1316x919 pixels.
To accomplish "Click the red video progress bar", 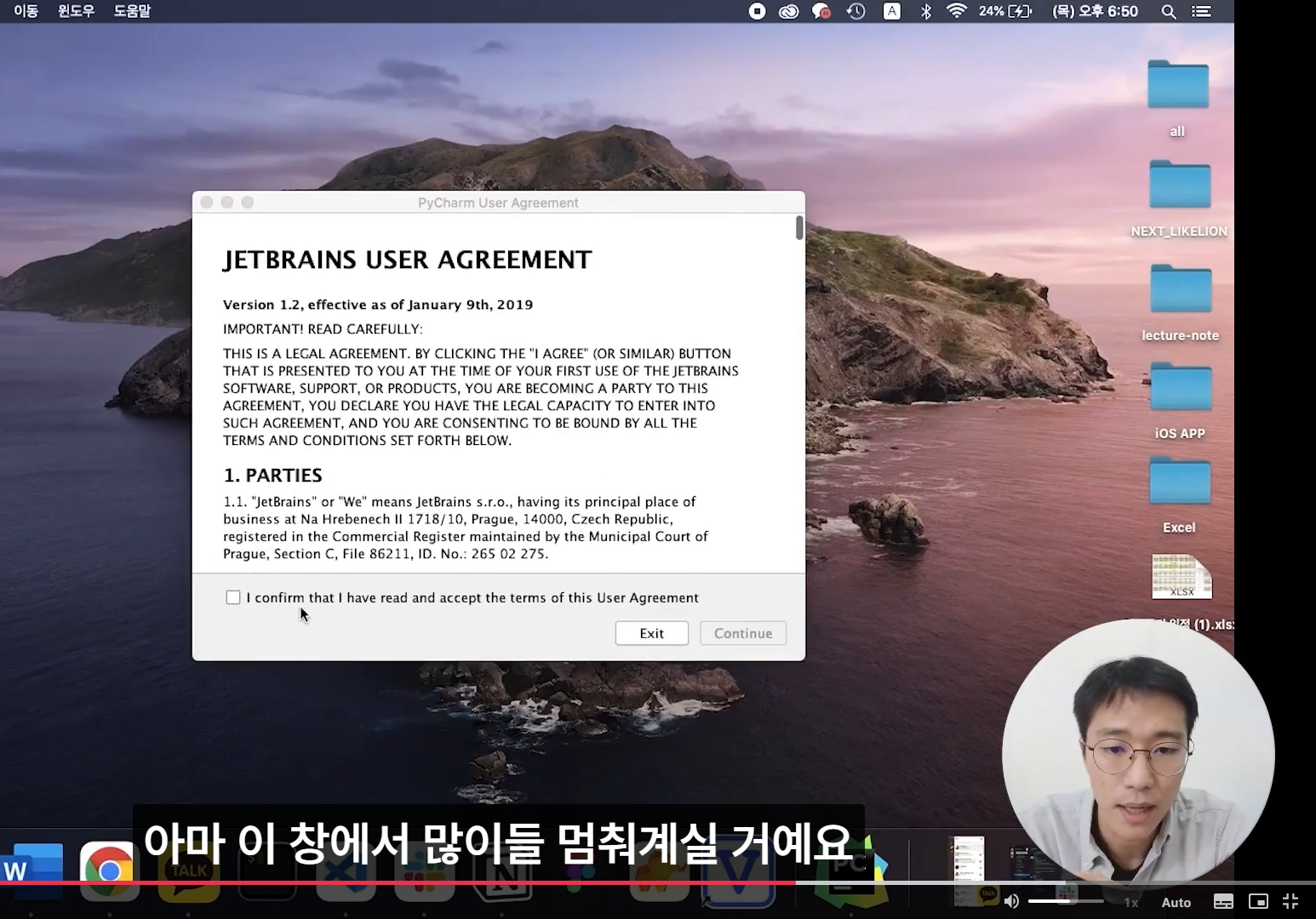I will click(x=398, y=883).
